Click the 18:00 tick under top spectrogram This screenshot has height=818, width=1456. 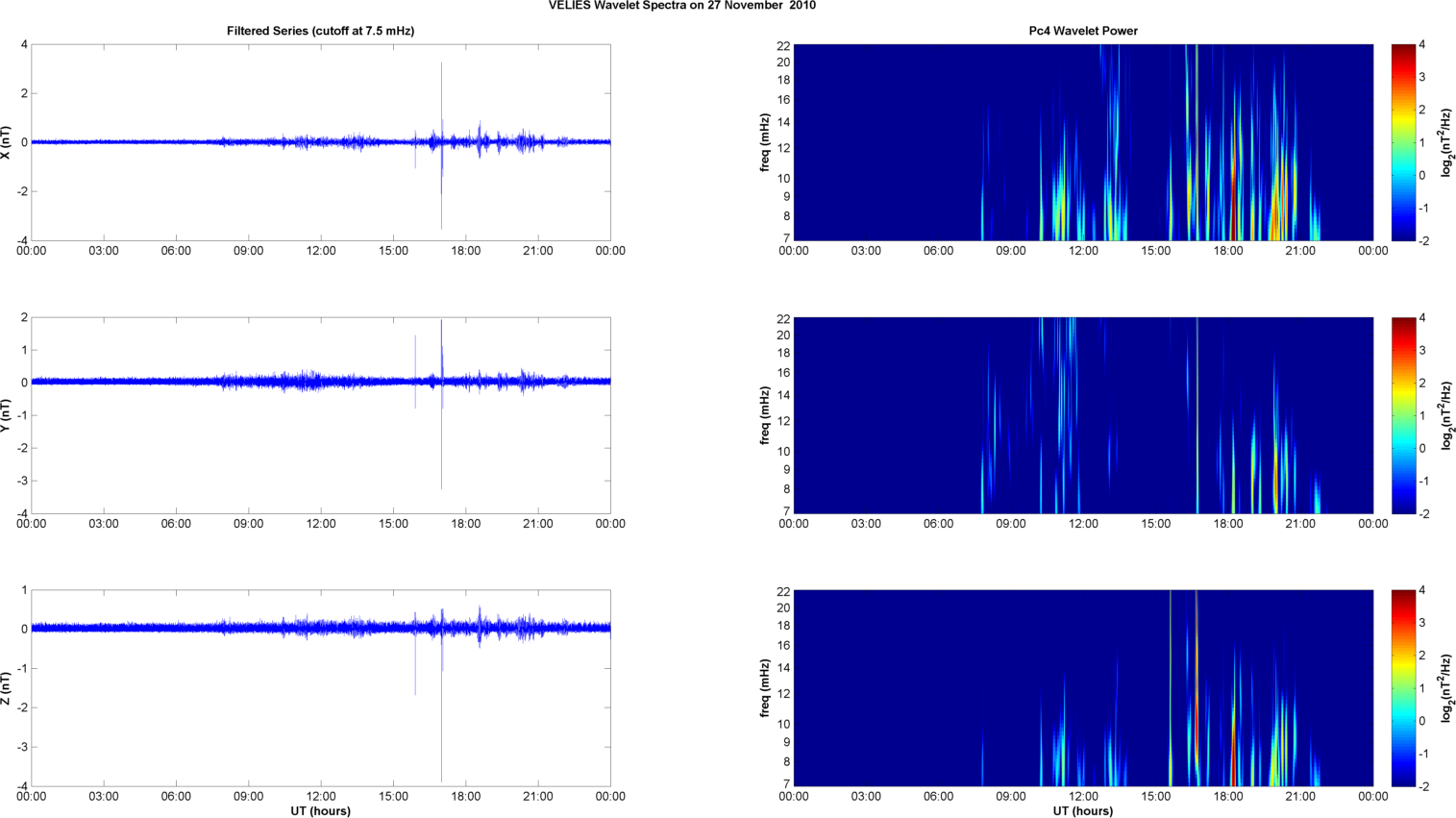(x=1228, y=251)
